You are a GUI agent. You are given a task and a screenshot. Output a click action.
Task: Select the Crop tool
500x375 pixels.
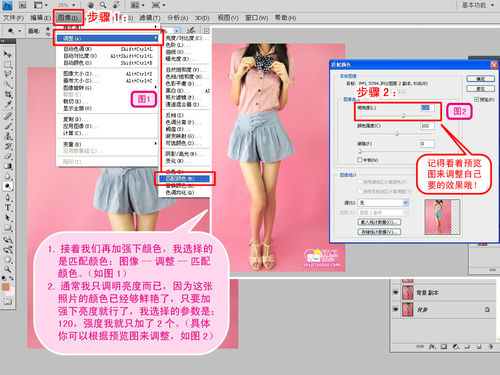pyautogui.click(x=7, y=95)
